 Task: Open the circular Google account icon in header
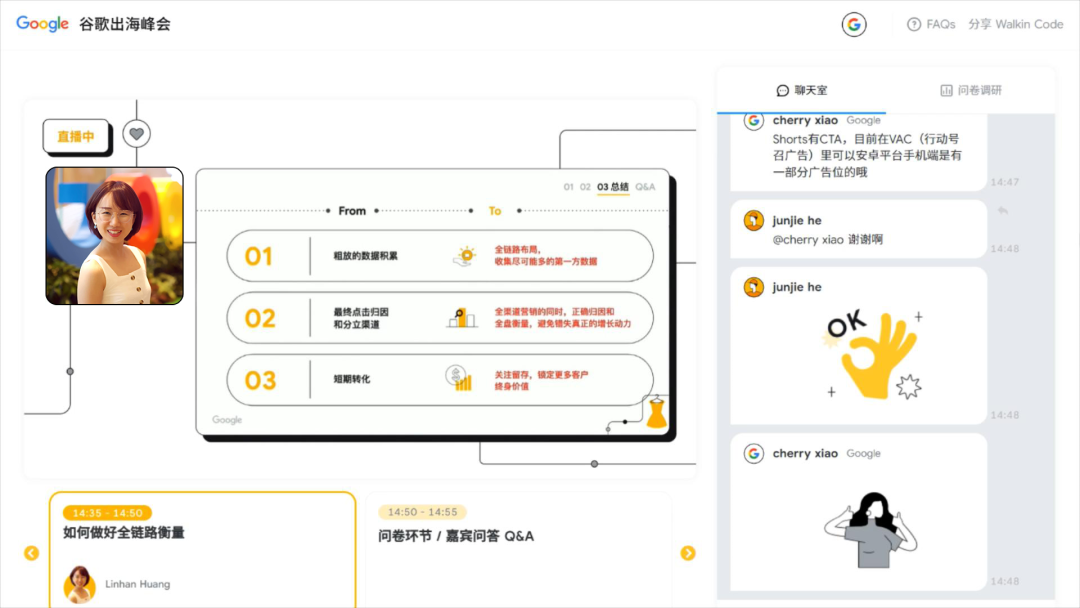click(x=854, y=23)
